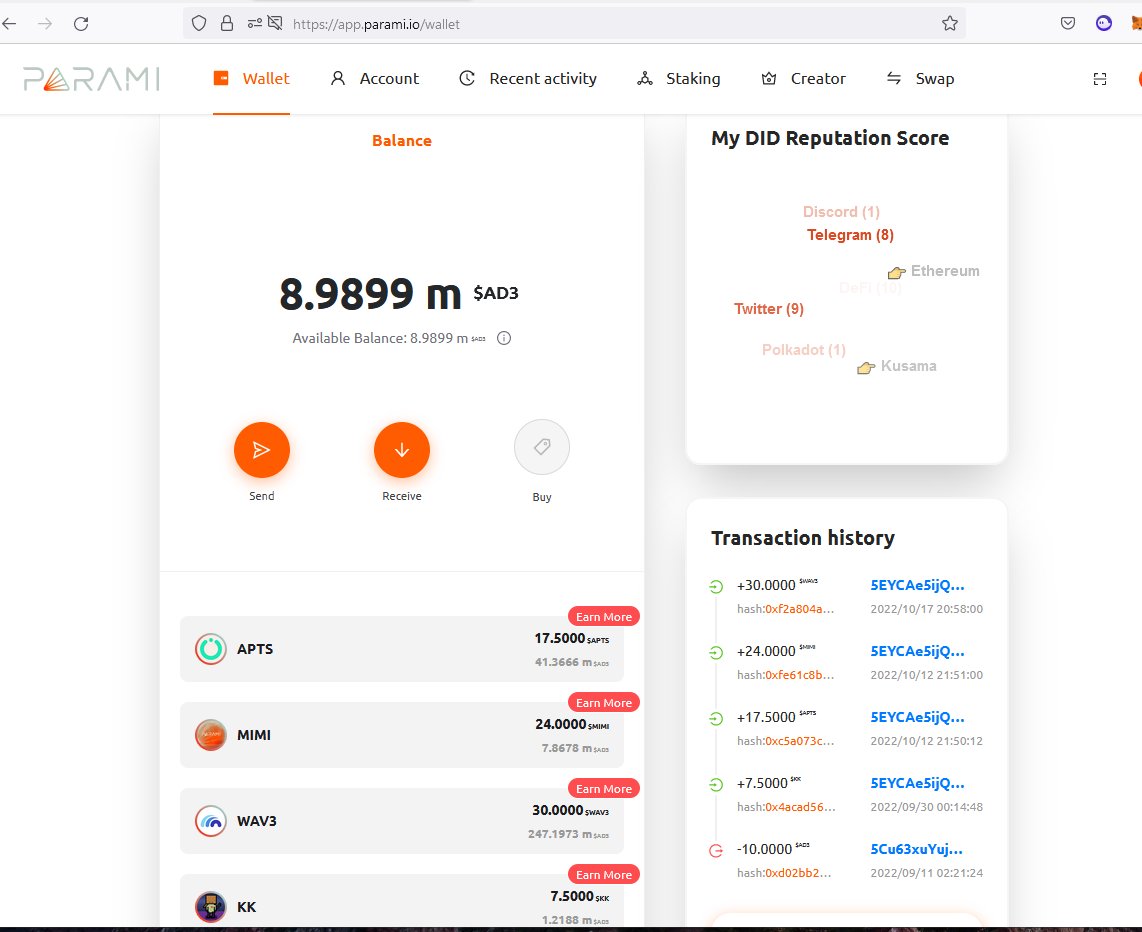Screen dimensions: 1142x932
Task: Click the orange Receive button
Action: click(x=401, y=450)
